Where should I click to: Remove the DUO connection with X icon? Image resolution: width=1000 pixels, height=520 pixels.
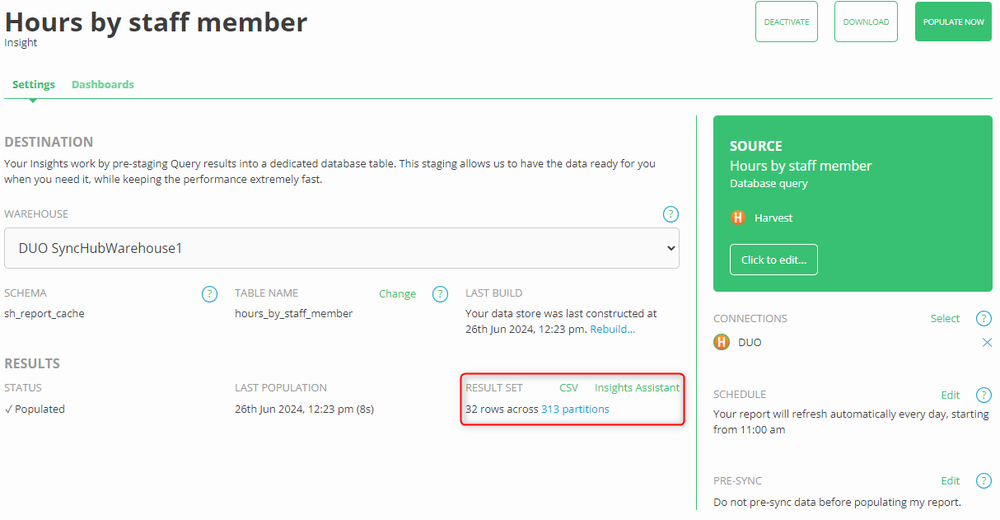click(x=987, y=343)
